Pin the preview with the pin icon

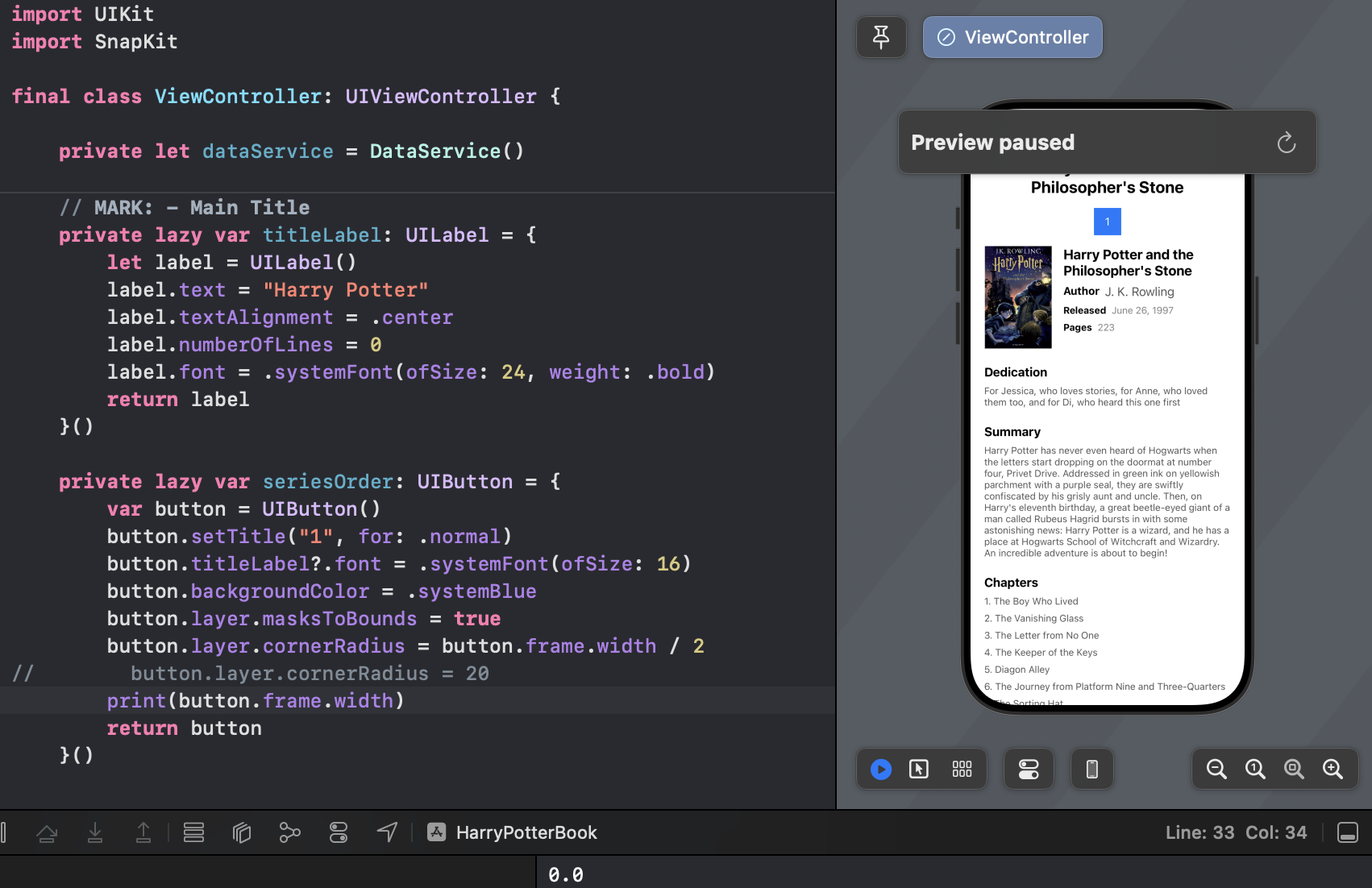pyautogui.click(x=881, y=37)
